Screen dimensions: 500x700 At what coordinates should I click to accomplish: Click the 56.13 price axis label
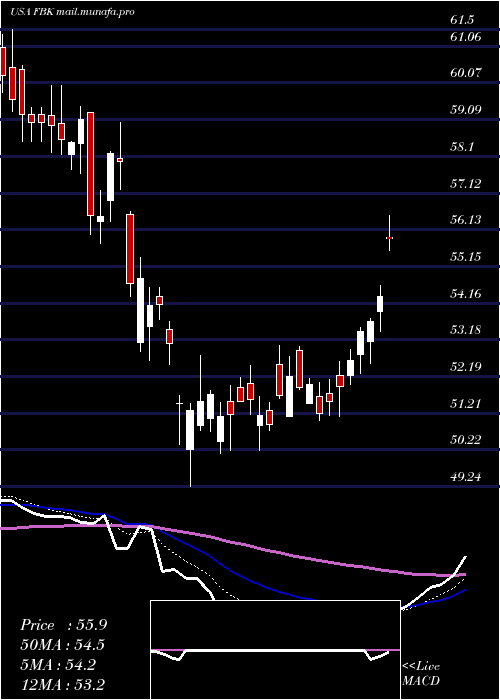466,219
